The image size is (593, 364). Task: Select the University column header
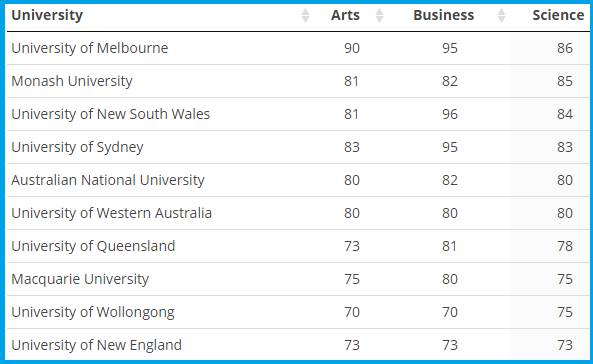(x=47, y=15)
